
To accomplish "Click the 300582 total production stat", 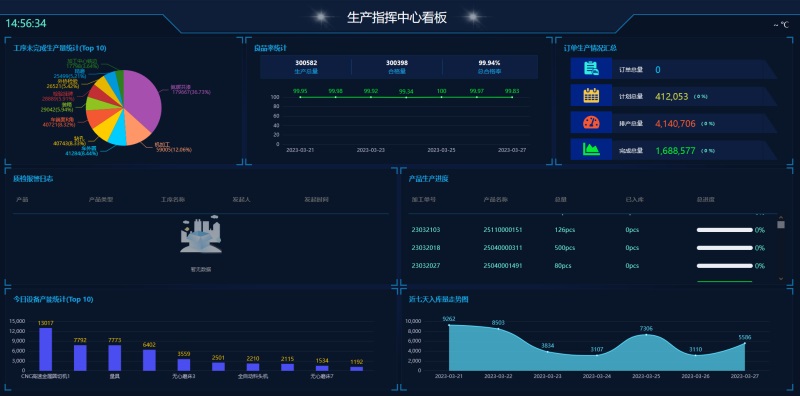I will click(306, 67).
